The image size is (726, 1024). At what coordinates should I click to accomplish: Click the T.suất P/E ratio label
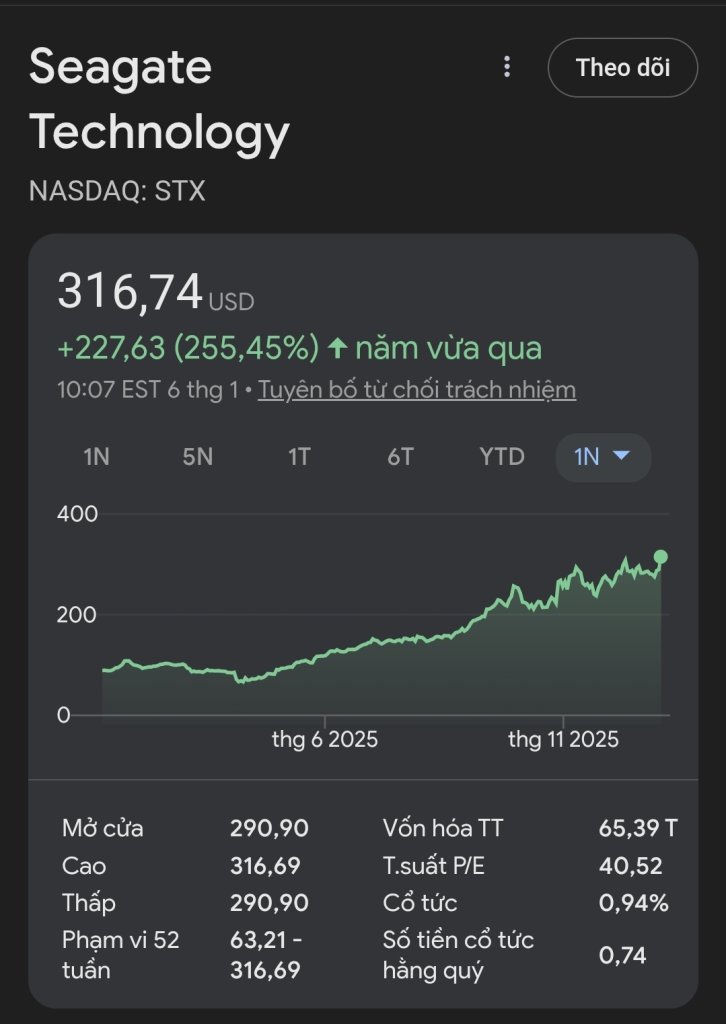point(433,866)
